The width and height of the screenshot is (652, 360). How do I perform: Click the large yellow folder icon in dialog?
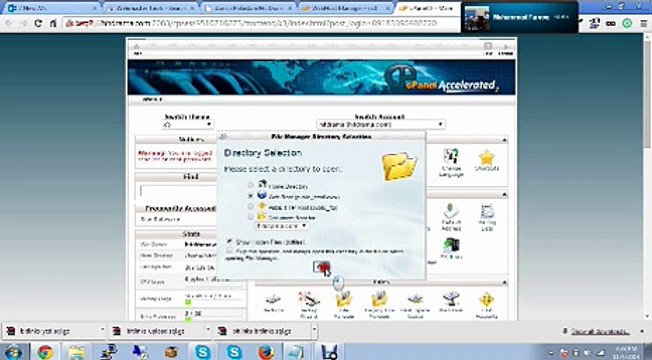(399, 165)
